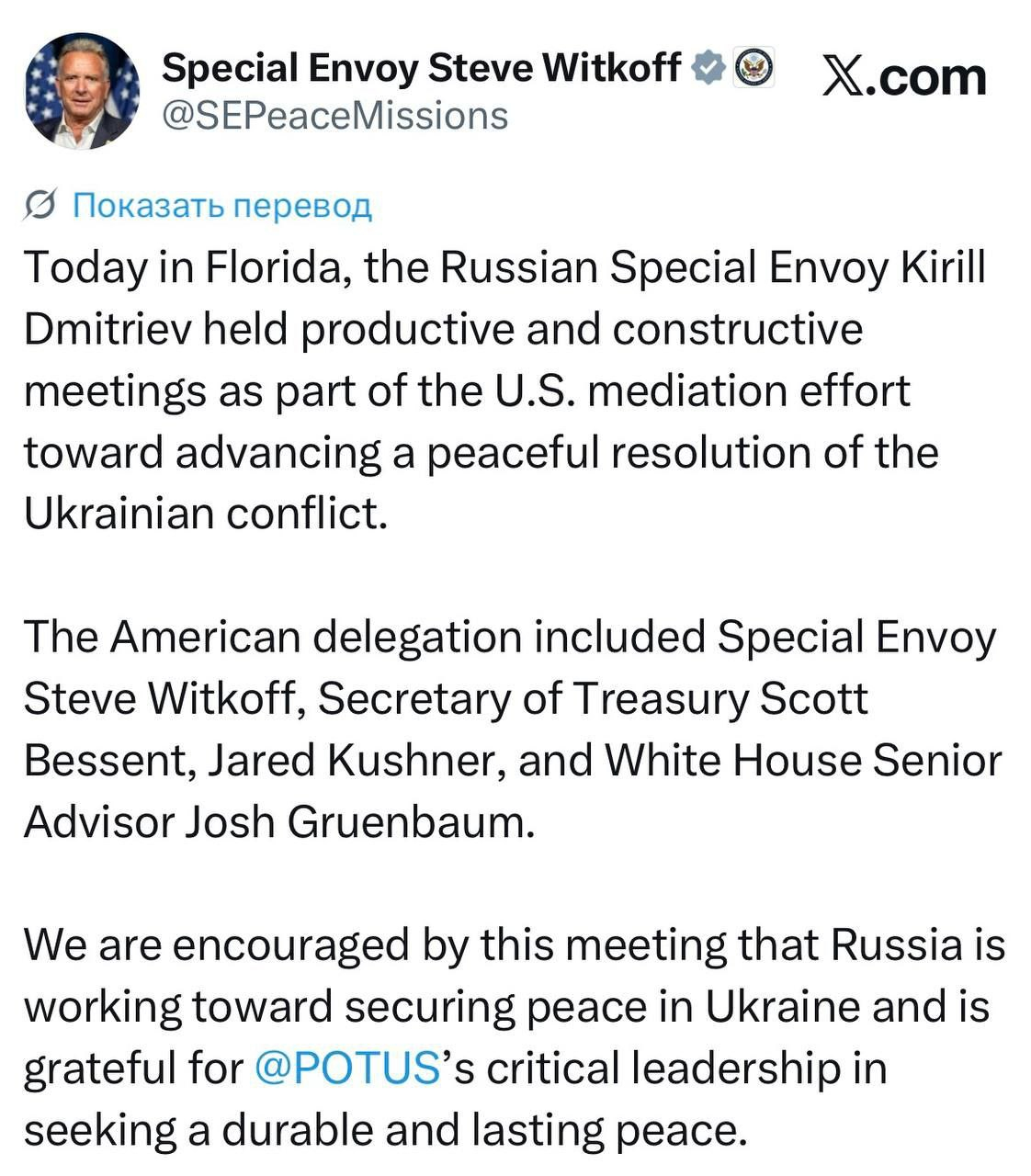Screen dimensions: 1031x1176
Task: Select the blue verified checkmark badge
Action: tap(707, 64)
